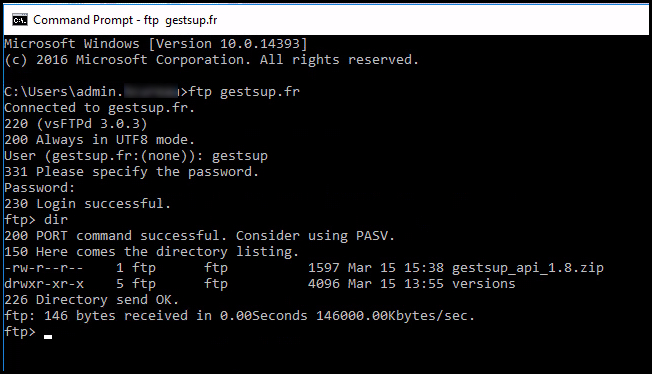The image size is (652, 374).
Task: Click the 'versions' directory name
Action: pyautogui.click(x=484, y=284)
